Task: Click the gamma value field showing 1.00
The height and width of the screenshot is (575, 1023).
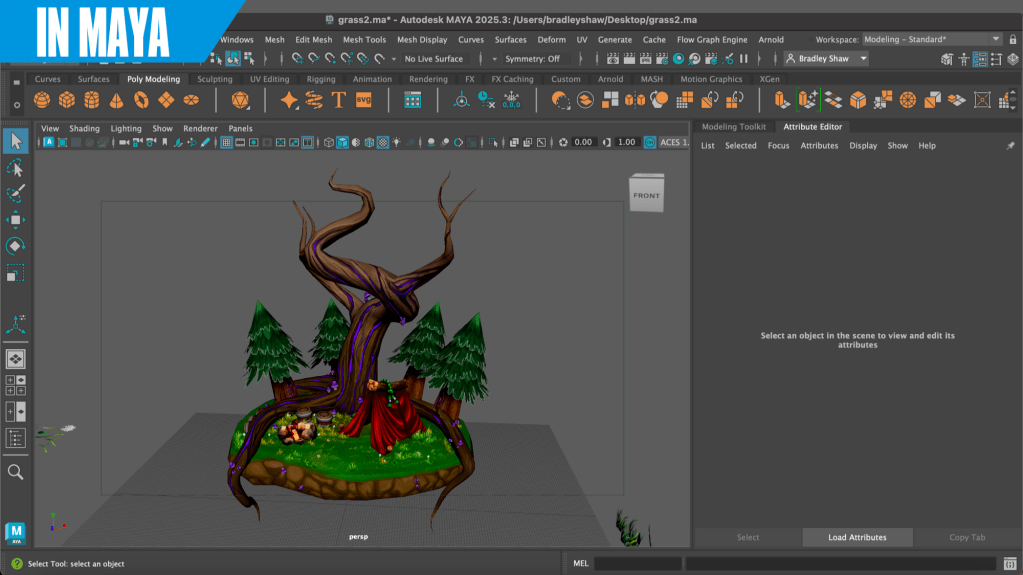Action: [627, 143]
